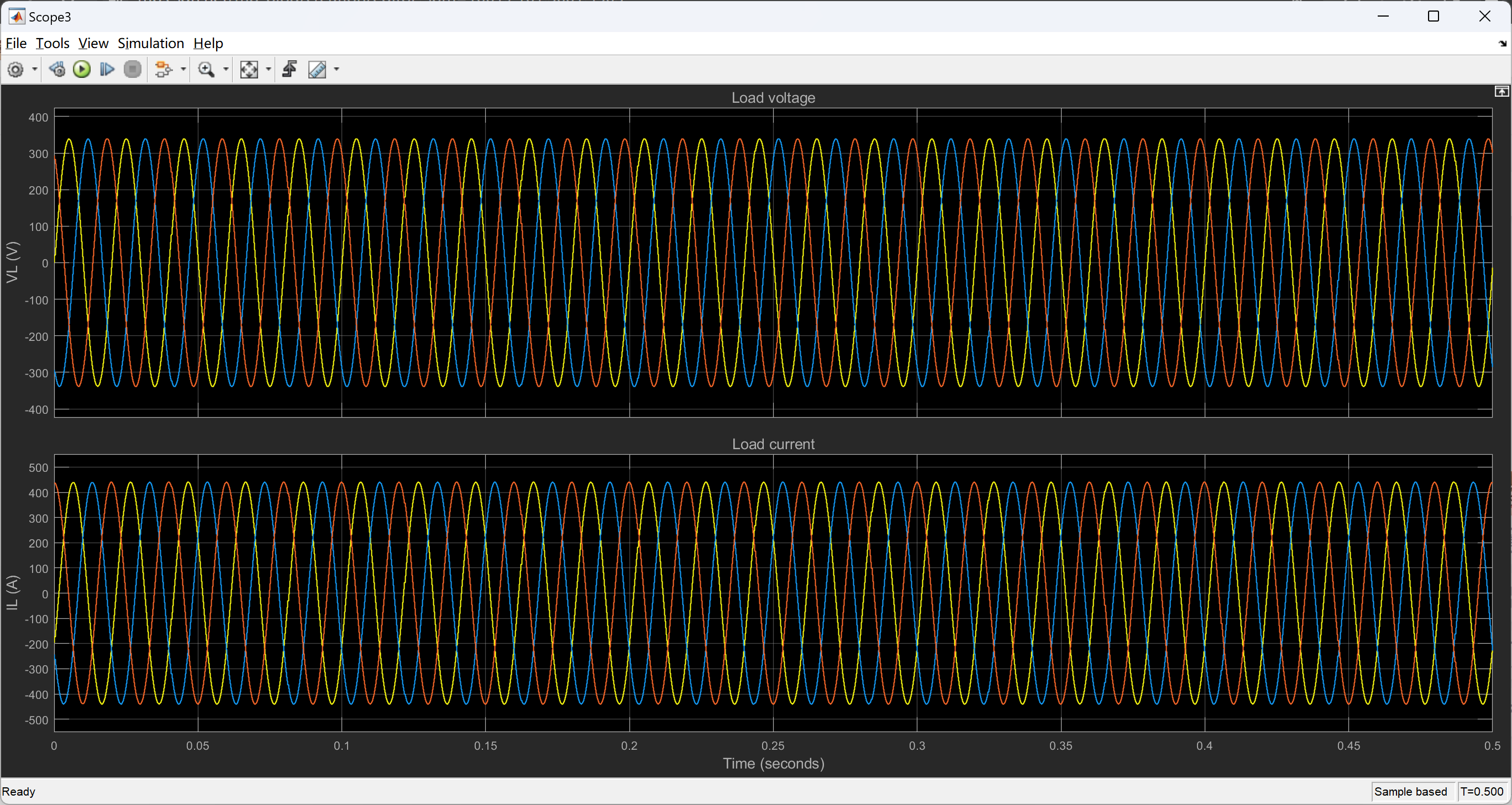The image size is (1512, 805).
Task: Open the View menu
Action: pyautogui.click(x=93, y=44)
